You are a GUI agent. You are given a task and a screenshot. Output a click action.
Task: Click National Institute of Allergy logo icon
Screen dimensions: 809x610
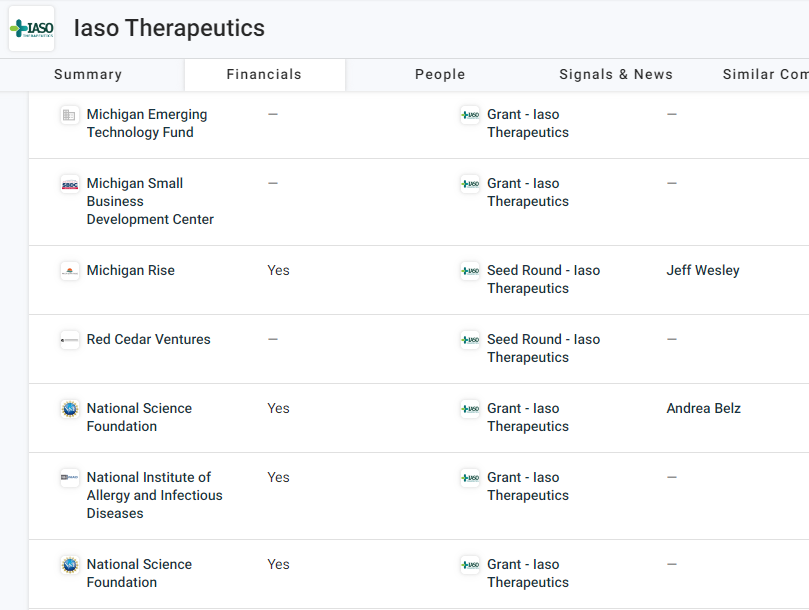click(69, 478)
